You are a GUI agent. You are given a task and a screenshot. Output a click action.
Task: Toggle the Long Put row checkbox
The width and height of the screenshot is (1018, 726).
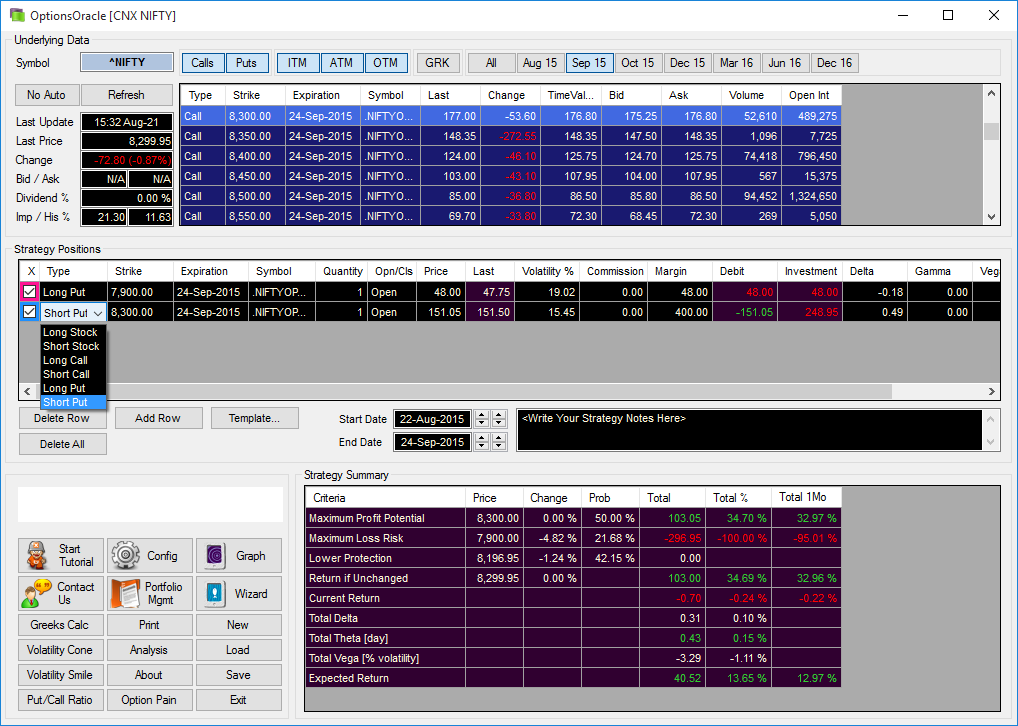[x=29, y=292]
